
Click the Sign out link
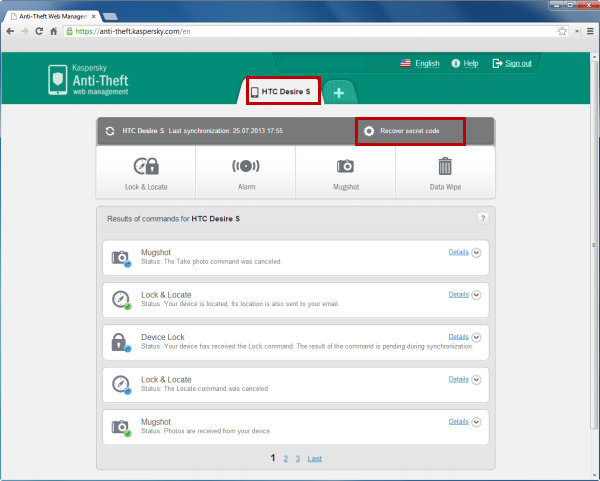click(518, 64)
